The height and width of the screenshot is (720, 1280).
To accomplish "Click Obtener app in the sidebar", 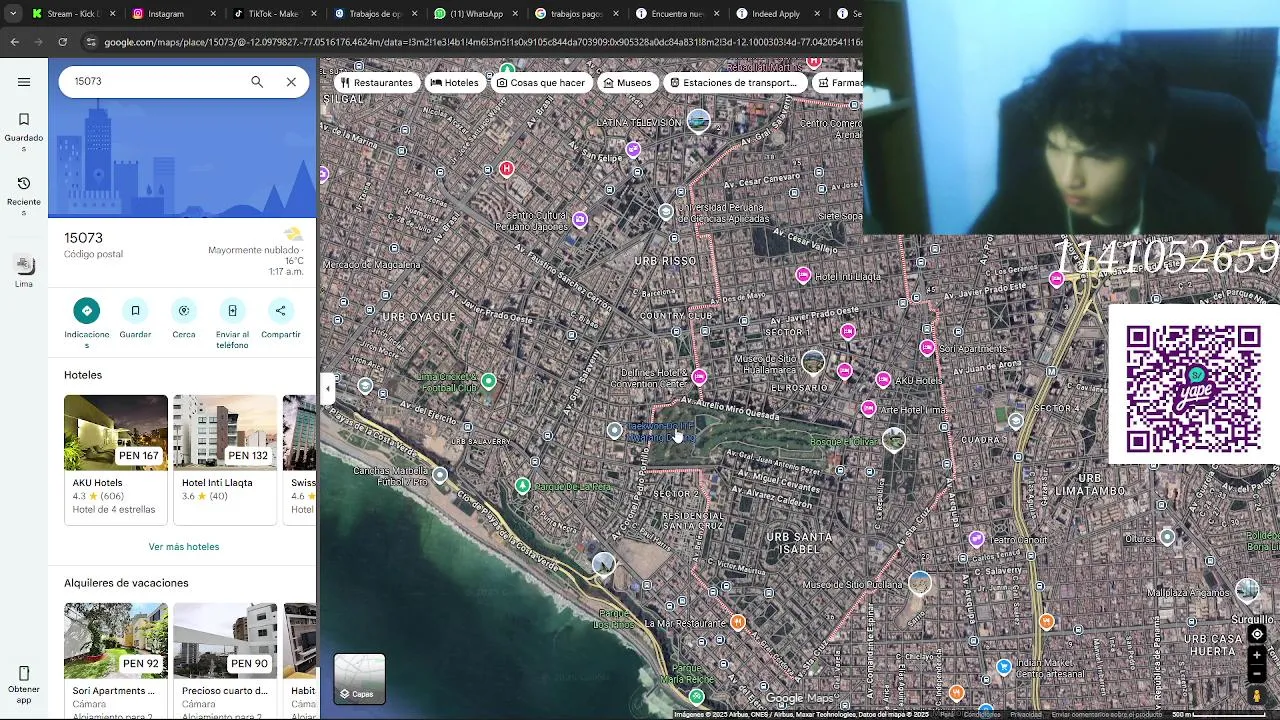I will tap(24, 685).
